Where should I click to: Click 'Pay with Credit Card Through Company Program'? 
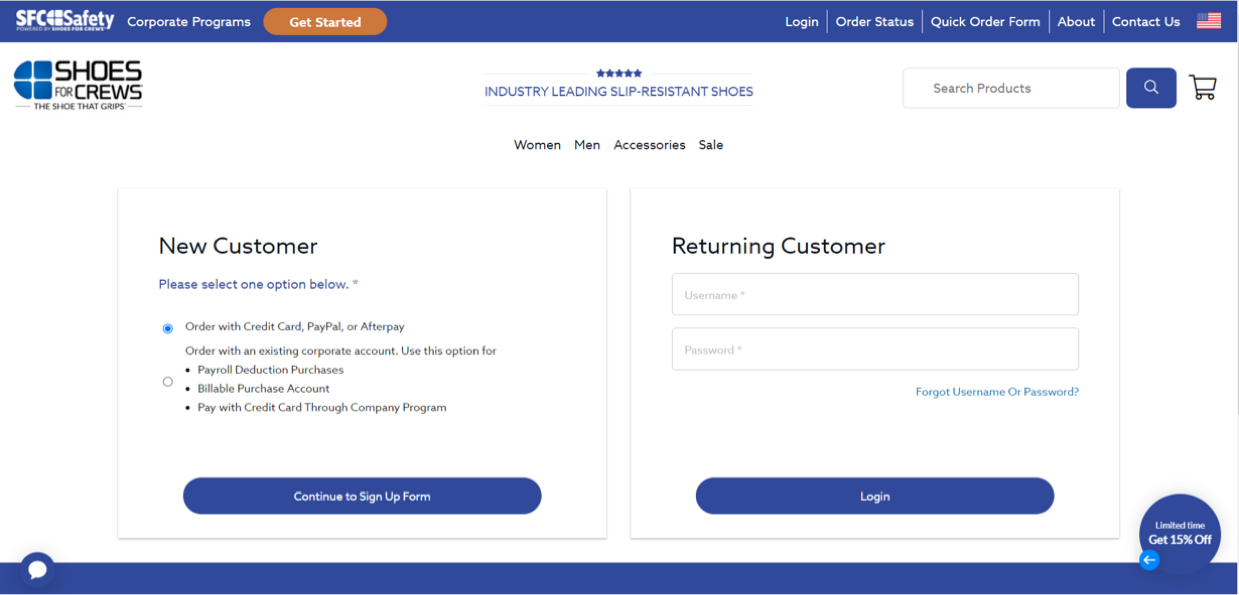[322, 407]
